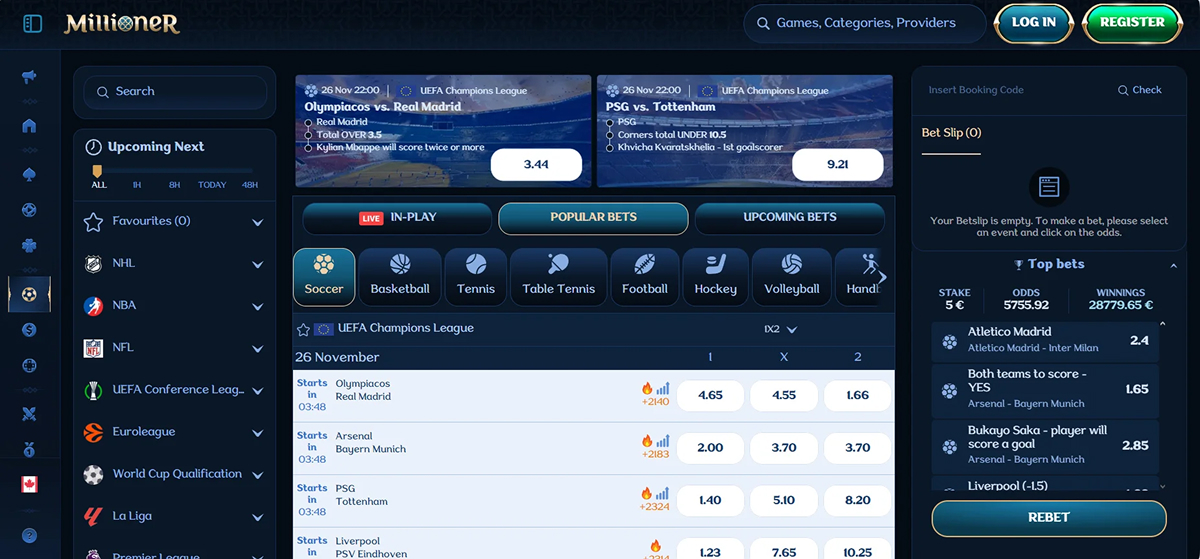
Task: Favourite the UEFA Champions League with the star
Action: (x=303, y=329)
